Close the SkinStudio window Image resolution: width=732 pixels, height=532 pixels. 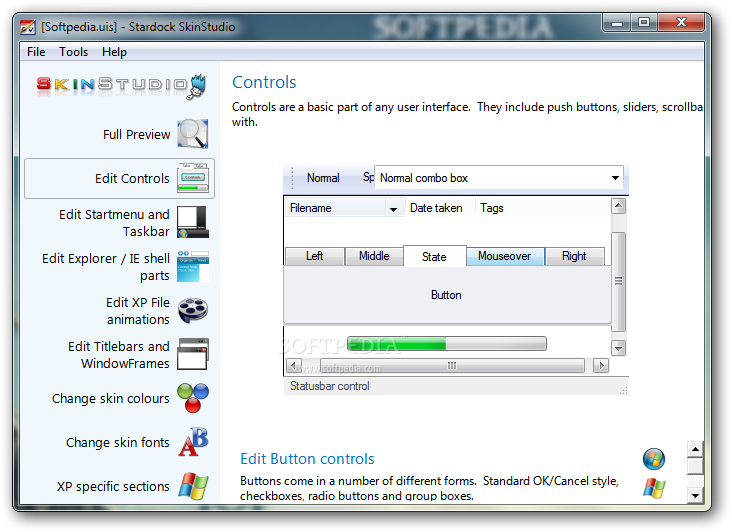click(x=681, y=23)
